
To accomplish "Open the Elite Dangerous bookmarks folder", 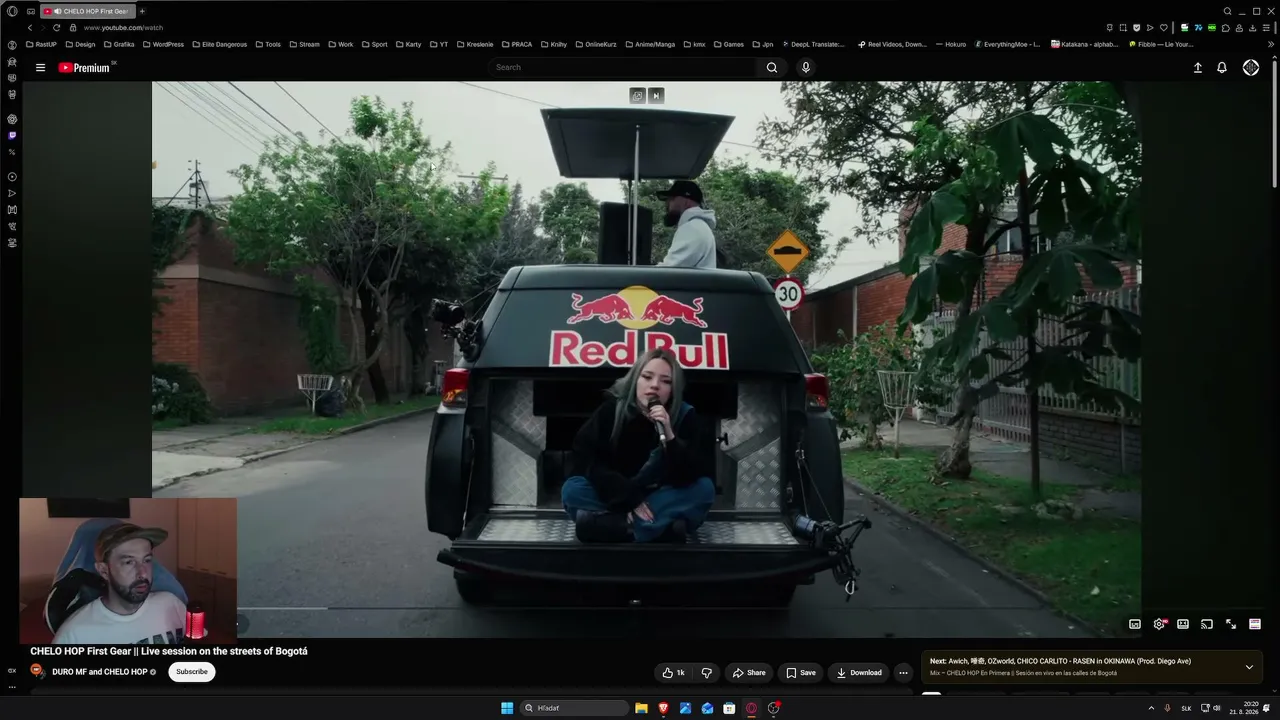I will tap(219, 44).
